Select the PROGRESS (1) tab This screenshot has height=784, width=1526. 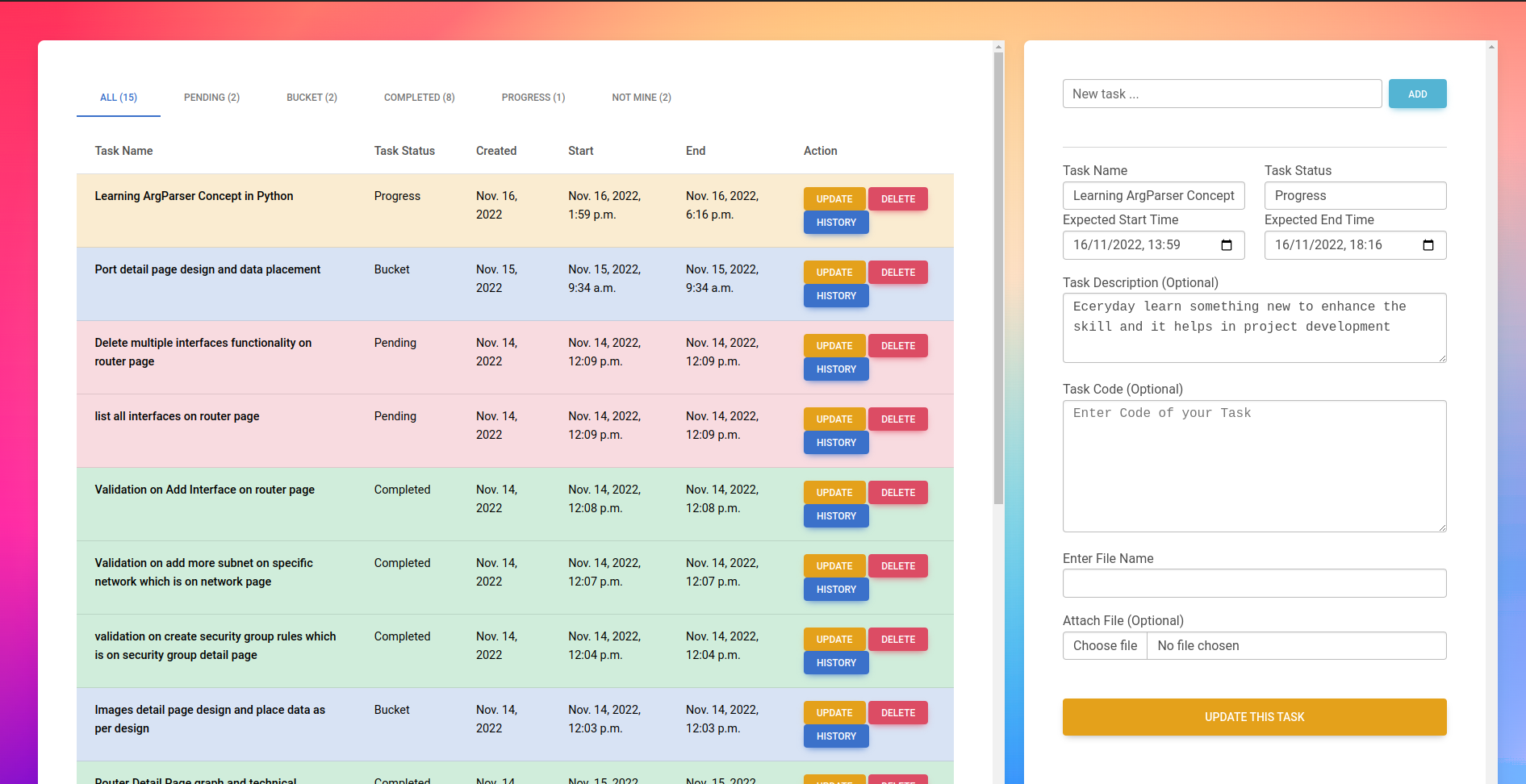533,98
